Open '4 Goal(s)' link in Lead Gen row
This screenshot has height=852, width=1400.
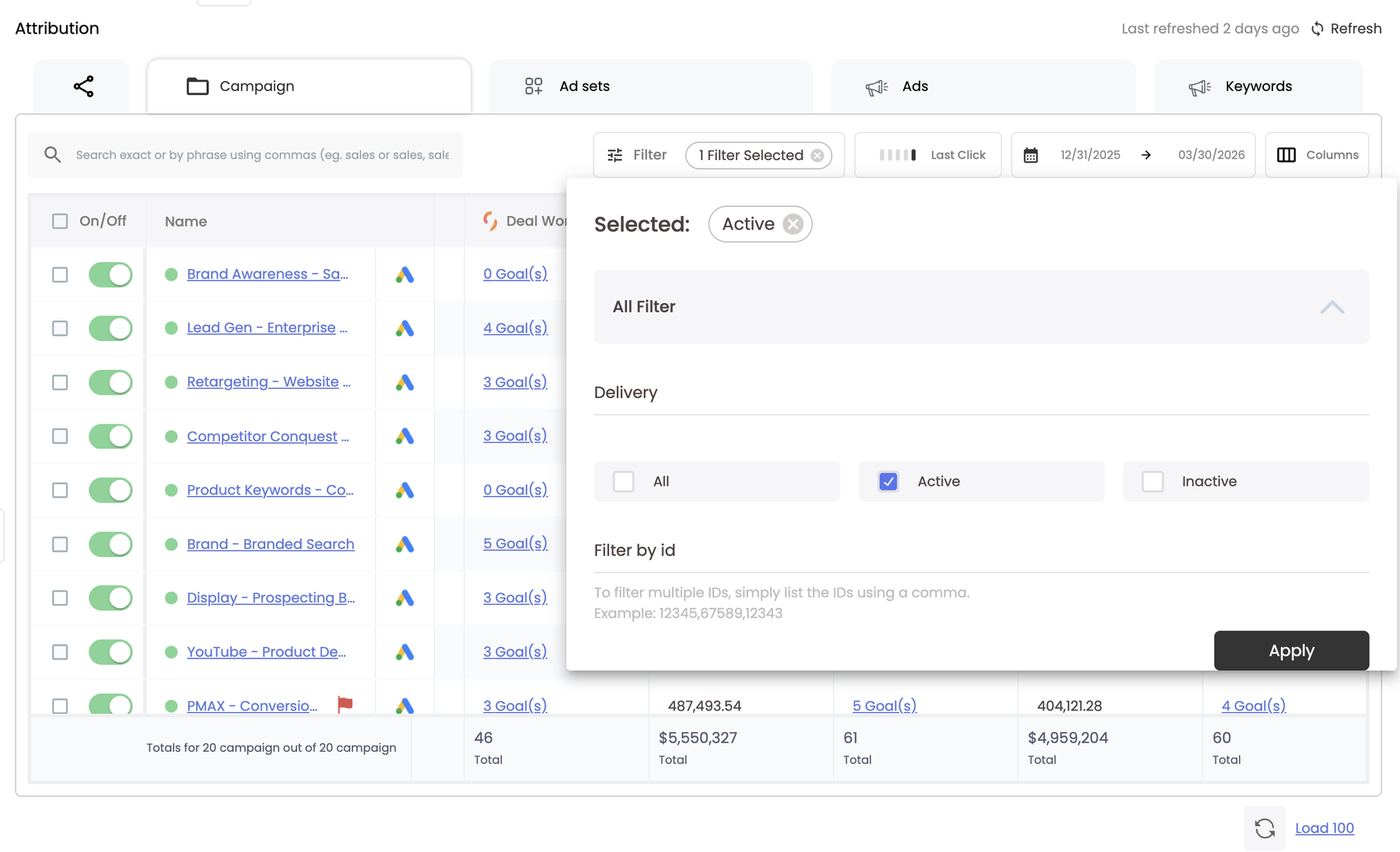(515, 328)
